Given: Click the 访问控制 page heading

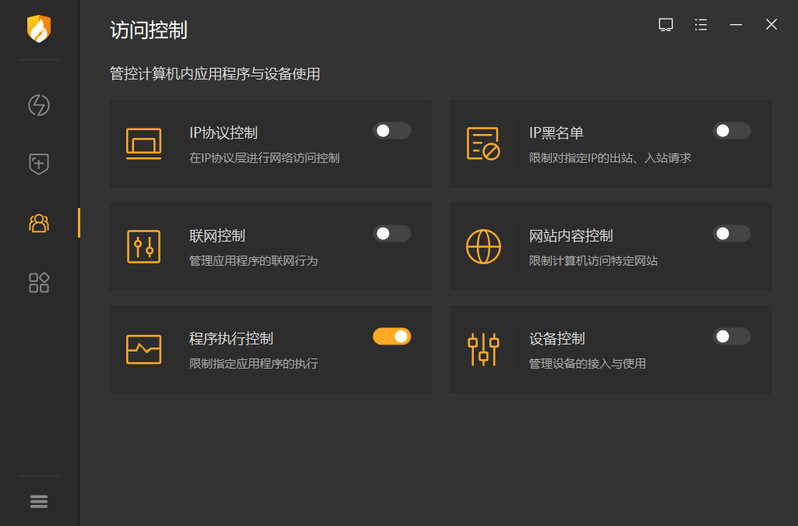Looking at the screenshot, I should [149, 30].
